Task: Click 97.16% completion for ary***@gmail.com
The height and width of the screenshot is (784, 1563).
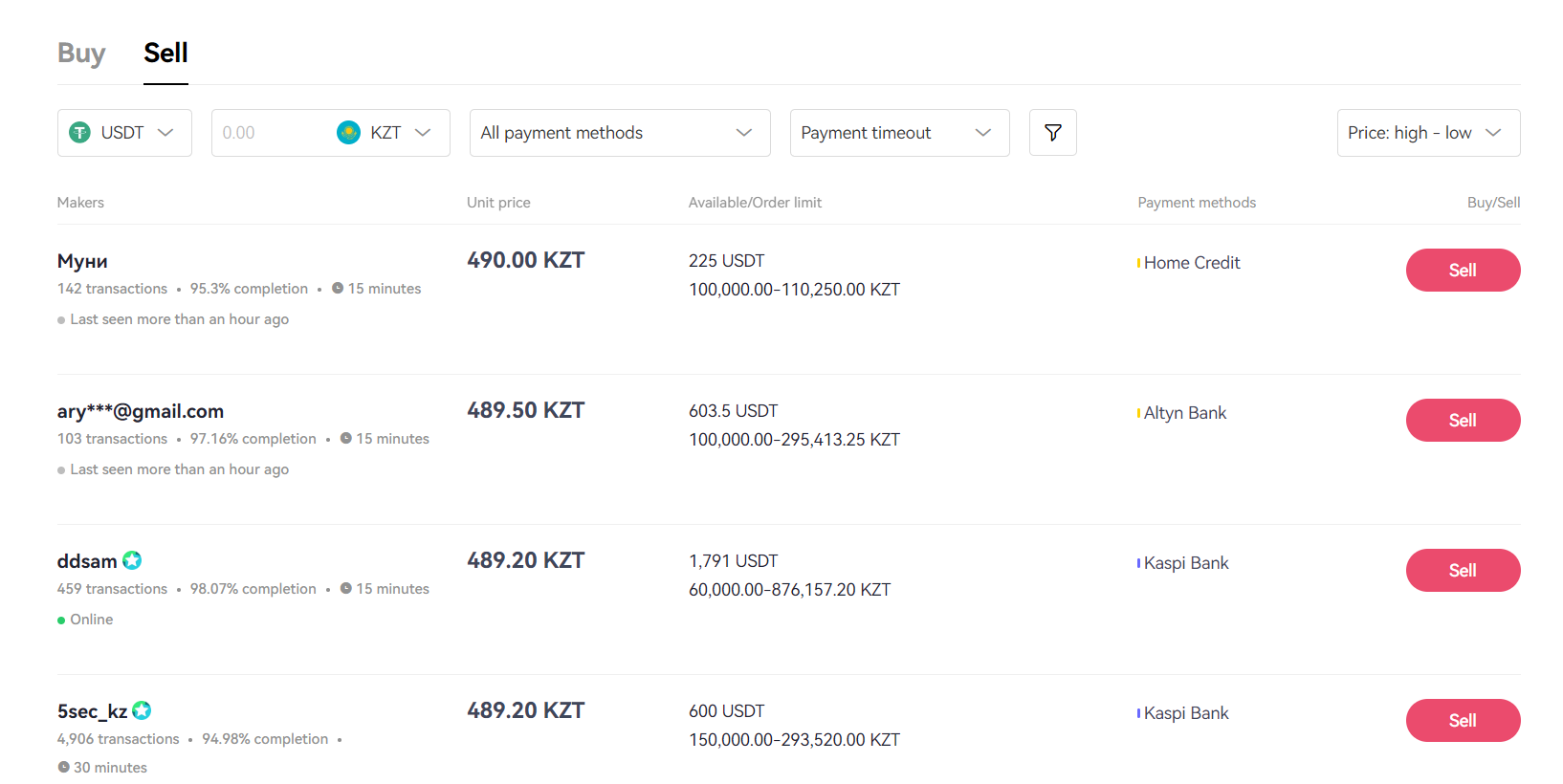Action: point(253,439)
